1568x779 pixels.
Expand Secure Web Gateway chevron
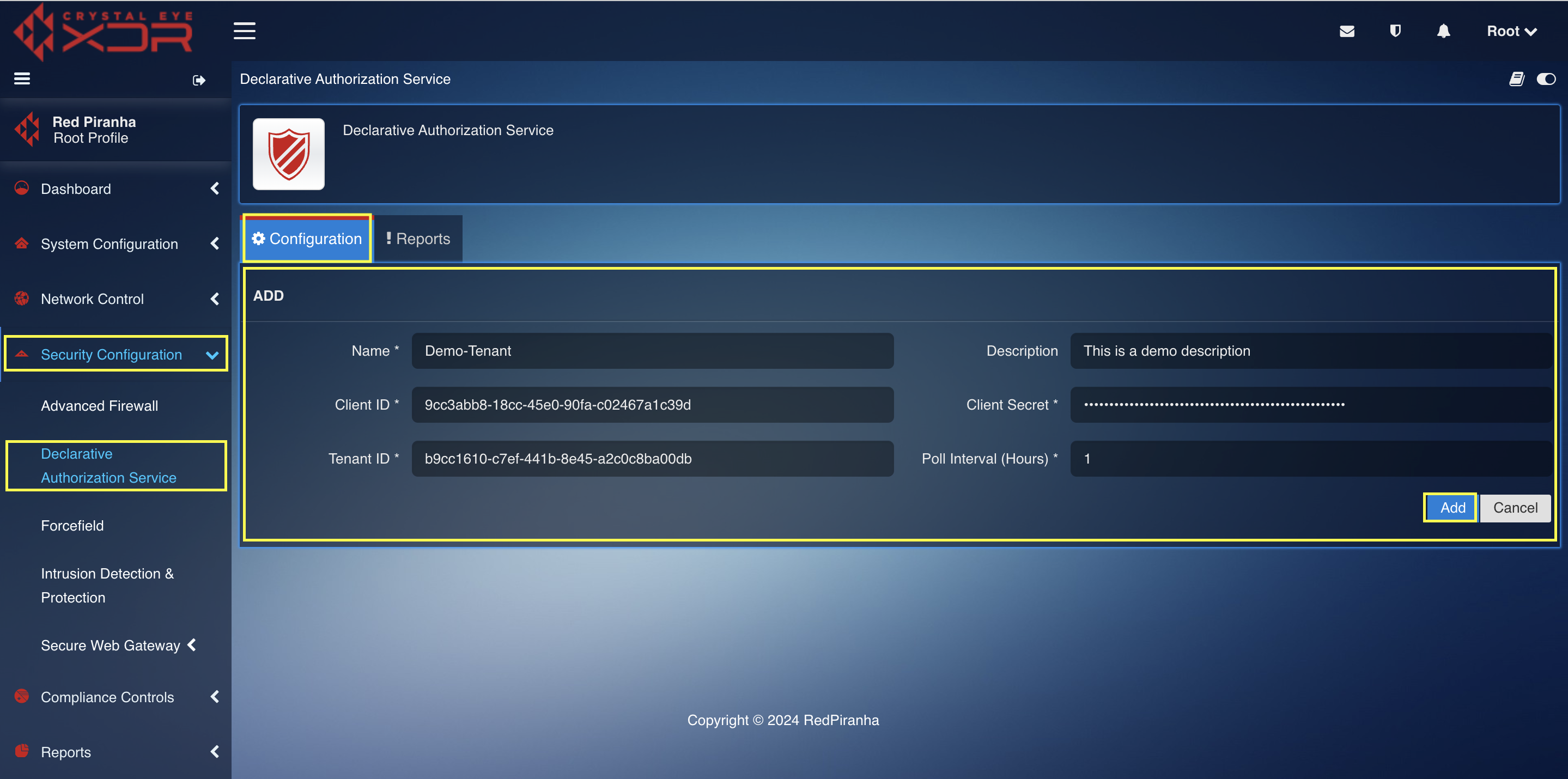[x=192, y=644]
